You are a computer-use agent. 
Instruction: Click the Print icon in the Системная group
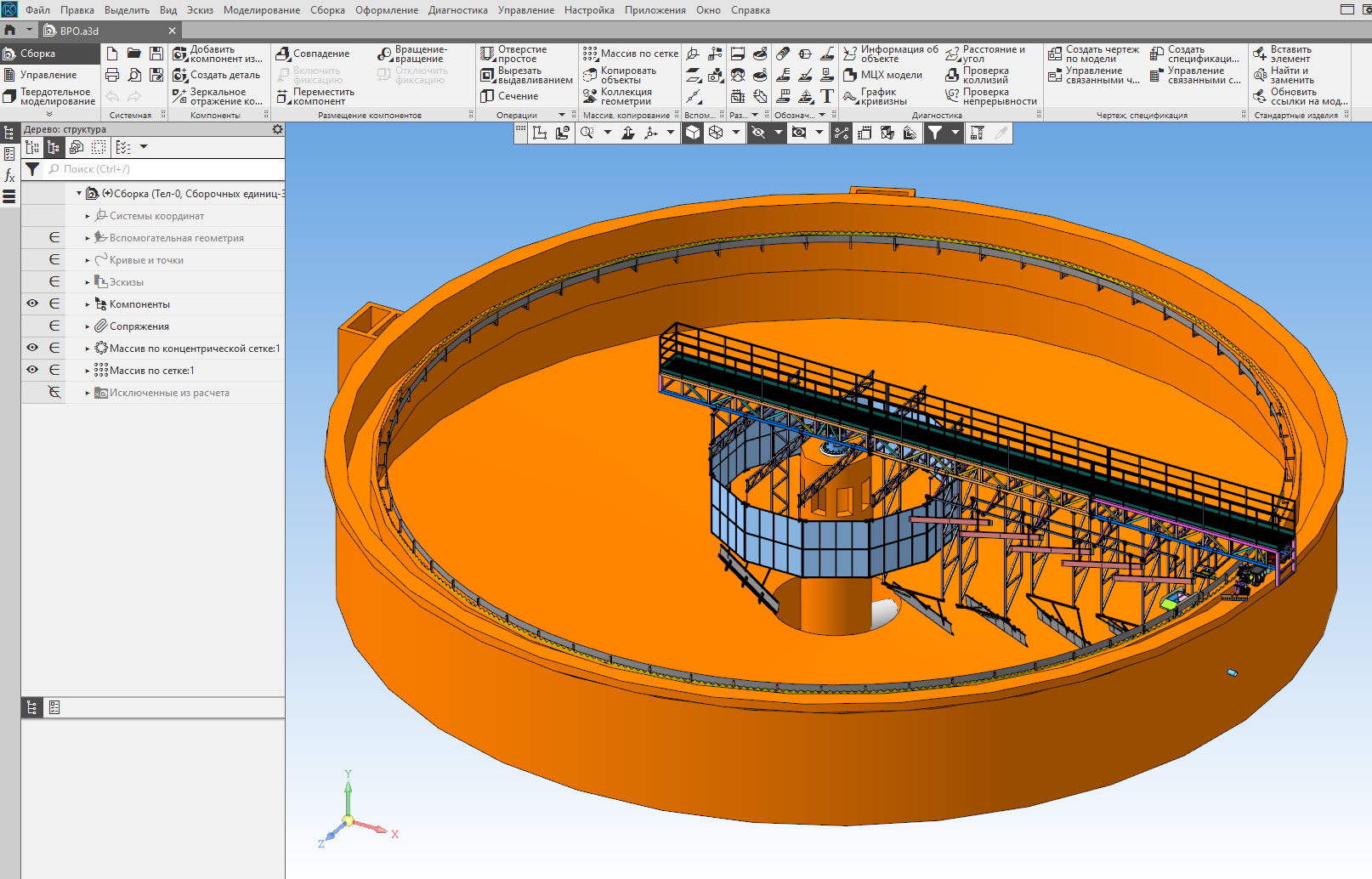(112, 75)
